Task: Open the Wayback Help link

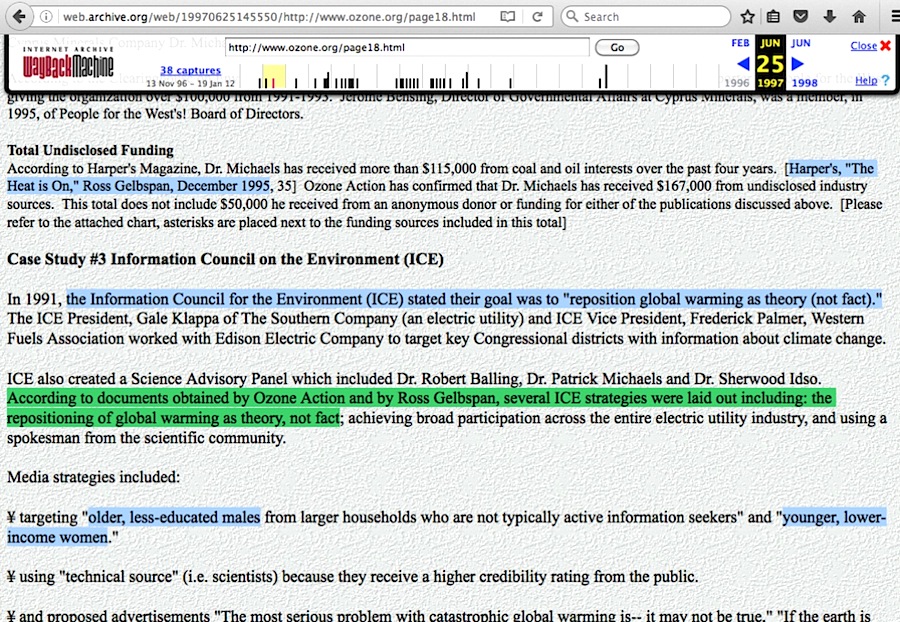Action: click(866, 80)
